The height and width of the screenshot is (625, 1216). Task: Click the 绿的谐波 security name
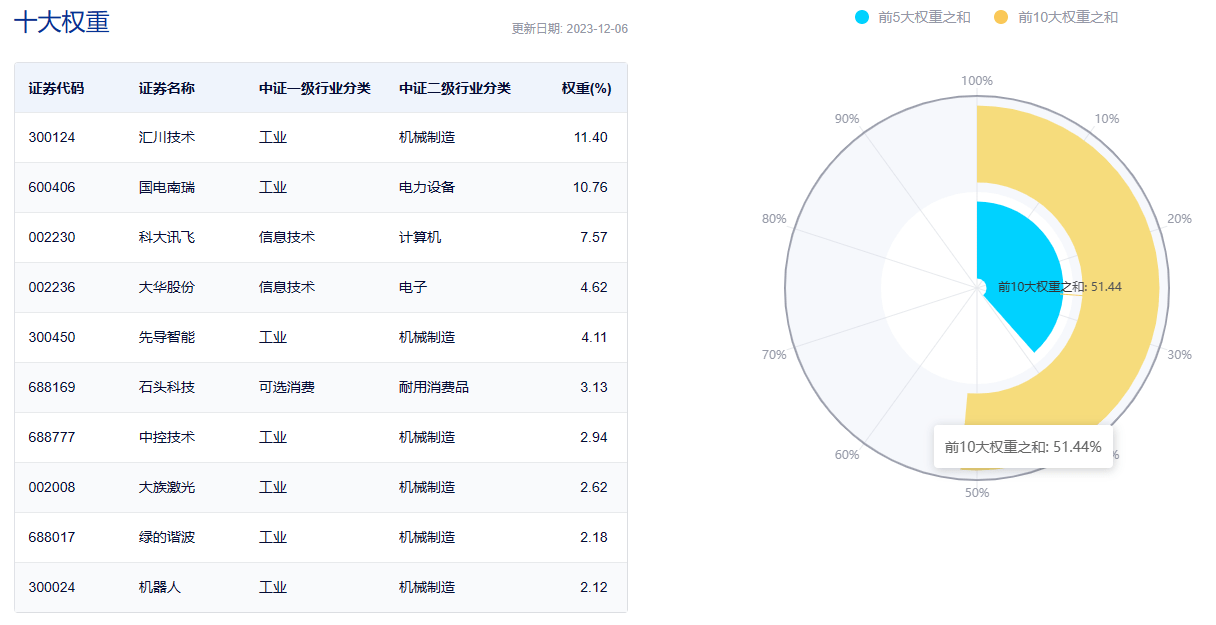(x=167, y=537)
